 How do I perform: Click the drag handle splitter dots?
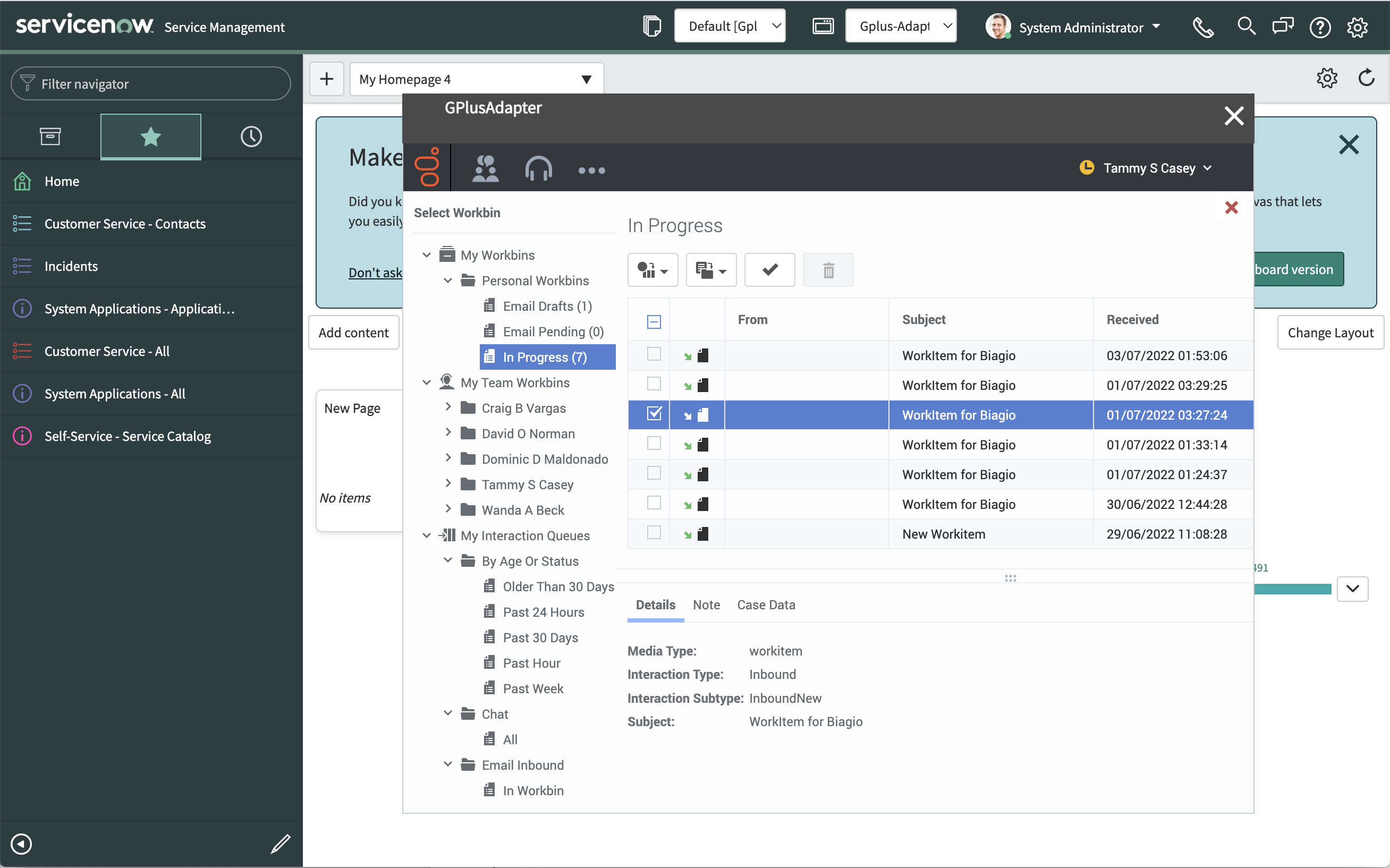tap(1011, 578)
